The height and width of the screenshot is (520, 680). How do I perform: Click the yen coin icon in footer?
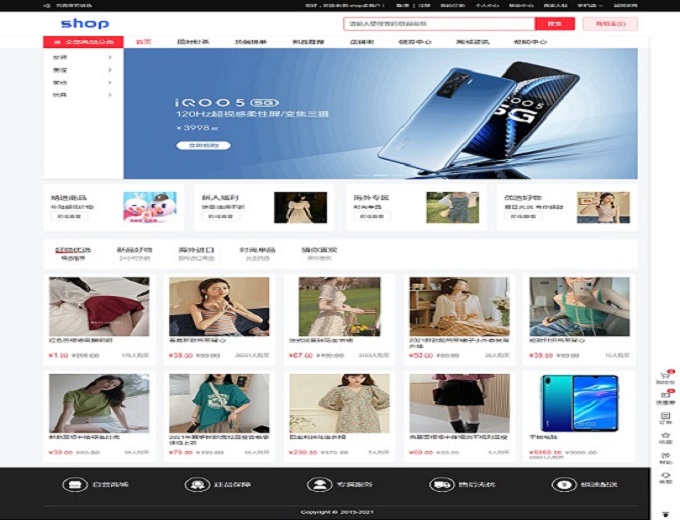[563, 485]
